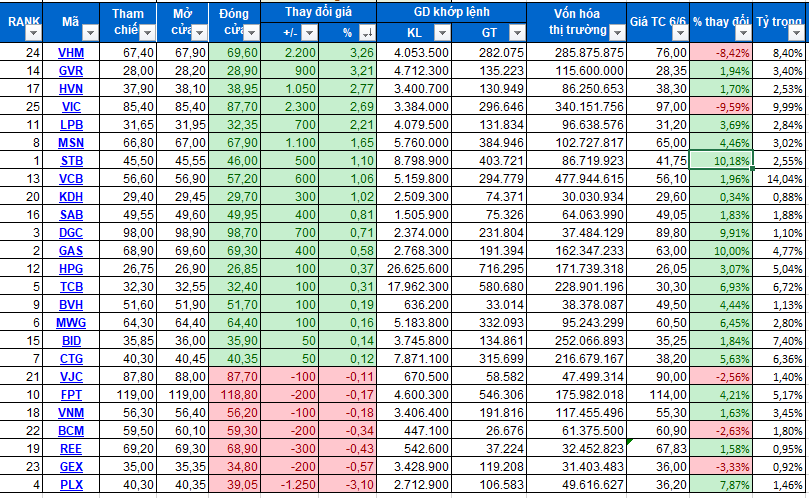Select the MSN traded value cell 384.946

click(x=489, y=143)
